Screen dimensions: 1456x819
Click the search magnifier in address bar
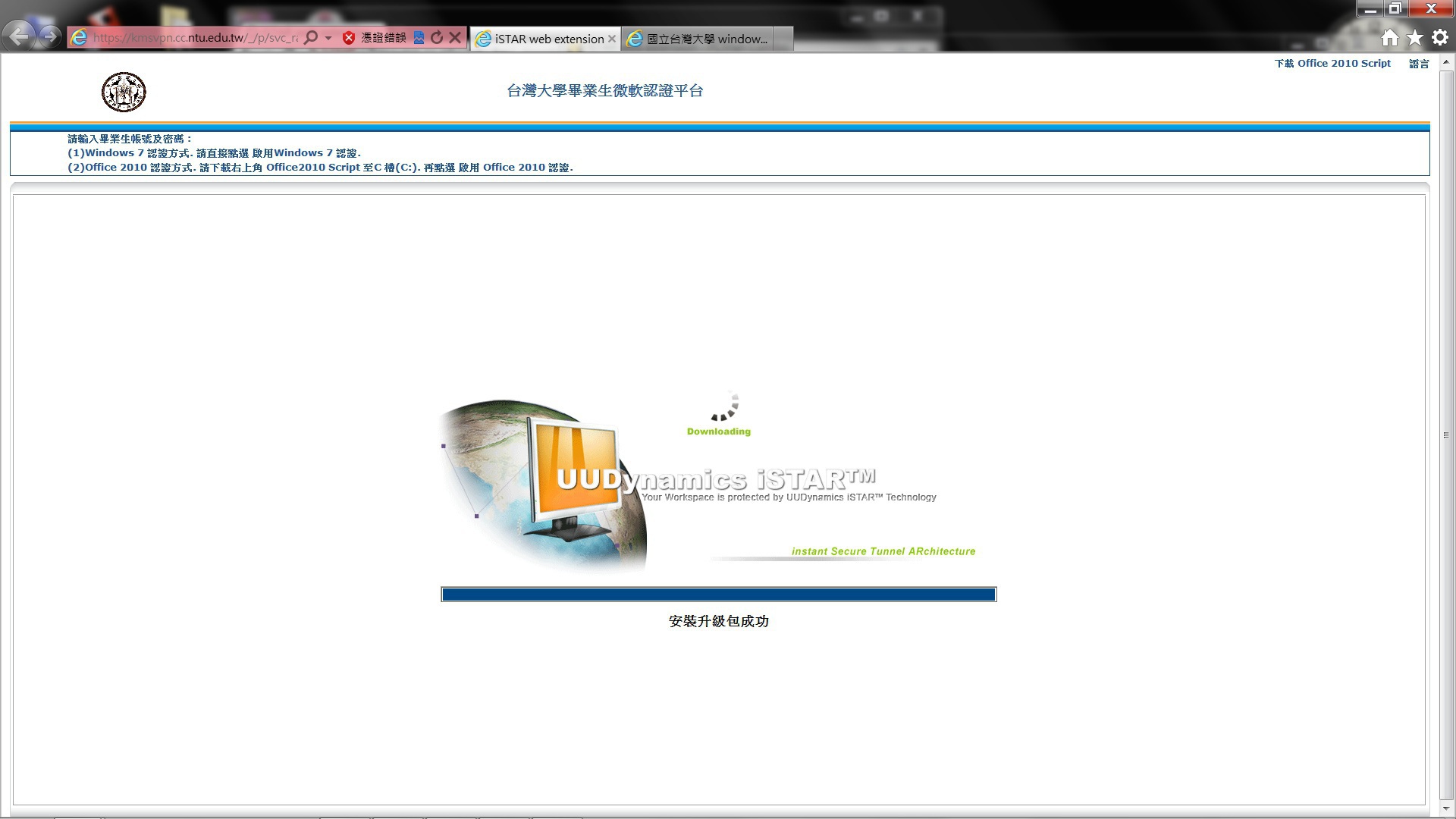[310, 38]
